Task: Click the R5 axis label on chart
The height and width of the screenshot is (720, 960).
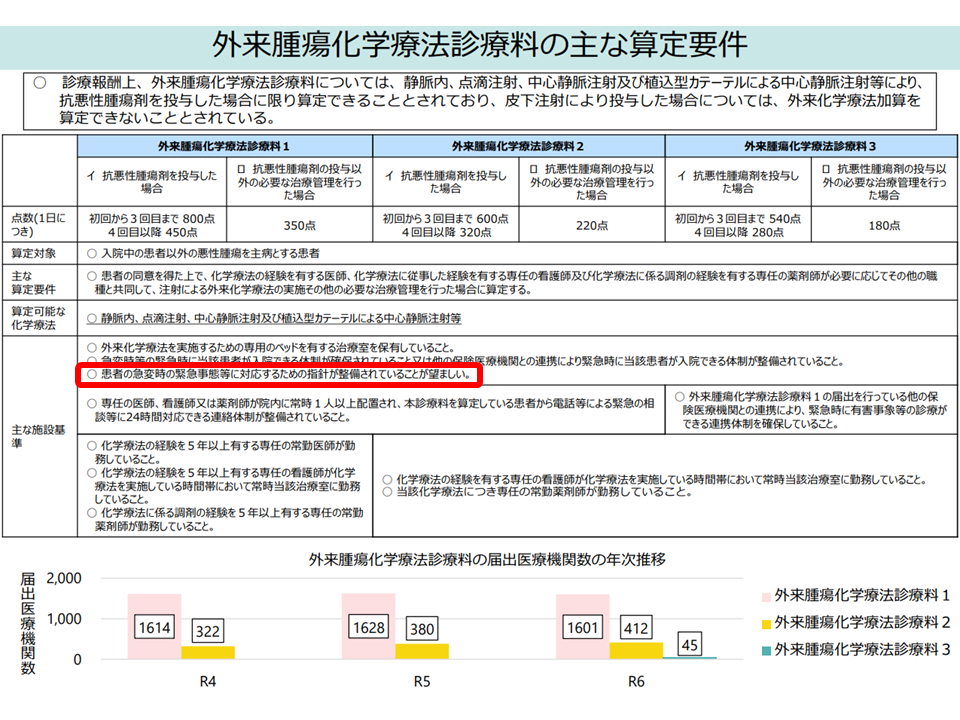Action: (x=423, y=683)
